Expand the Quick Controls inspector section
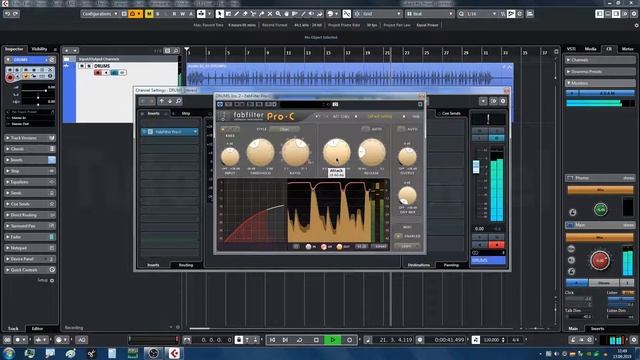Screen dimensions: 640x360 point(29,270)
